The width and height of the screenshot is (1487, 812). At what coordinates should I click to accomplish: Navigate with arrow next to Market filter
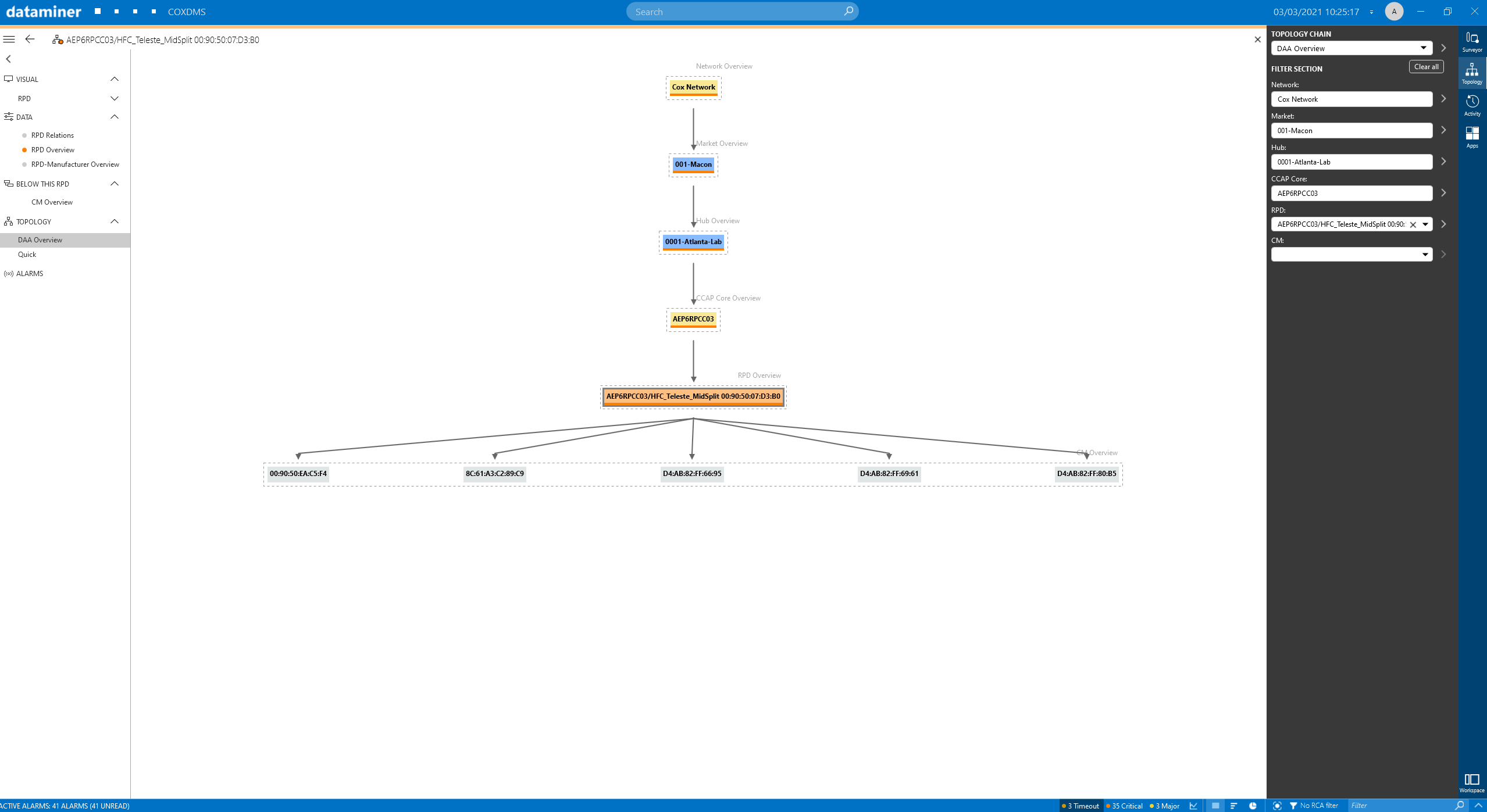(1443, 130)
